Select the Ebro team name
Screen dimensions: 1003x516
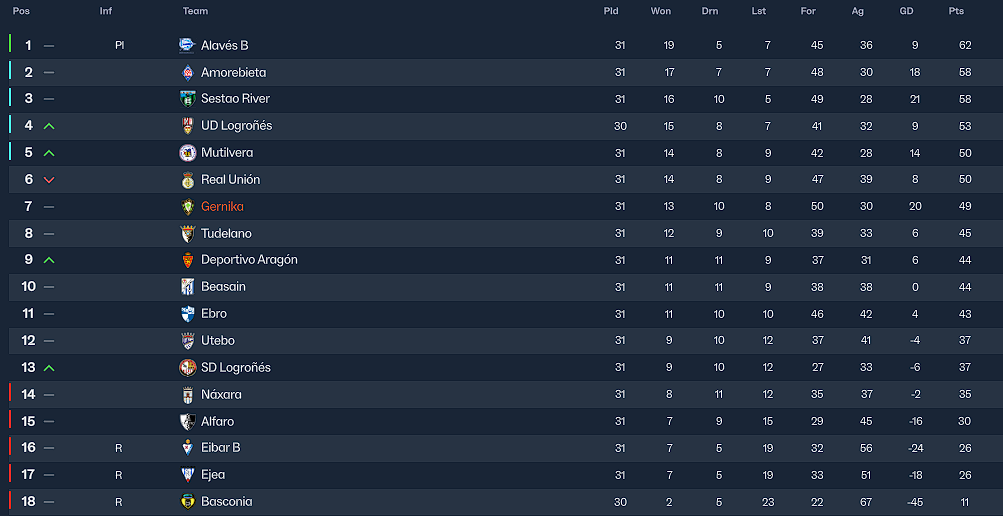point(213,314)
